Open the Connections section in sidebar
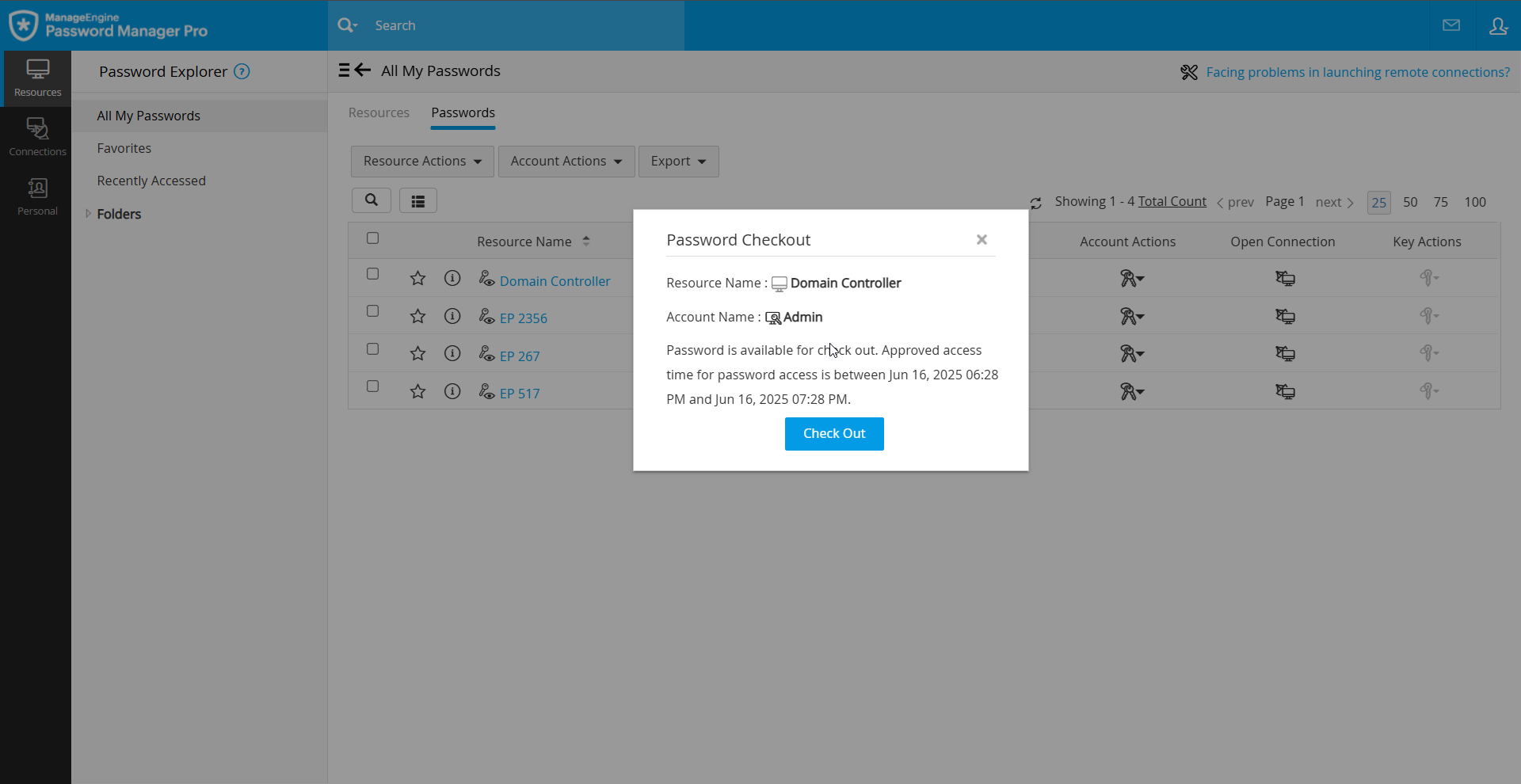This screenshot has height=784, width=1521. pyautogui.click(x=37, y=137)
